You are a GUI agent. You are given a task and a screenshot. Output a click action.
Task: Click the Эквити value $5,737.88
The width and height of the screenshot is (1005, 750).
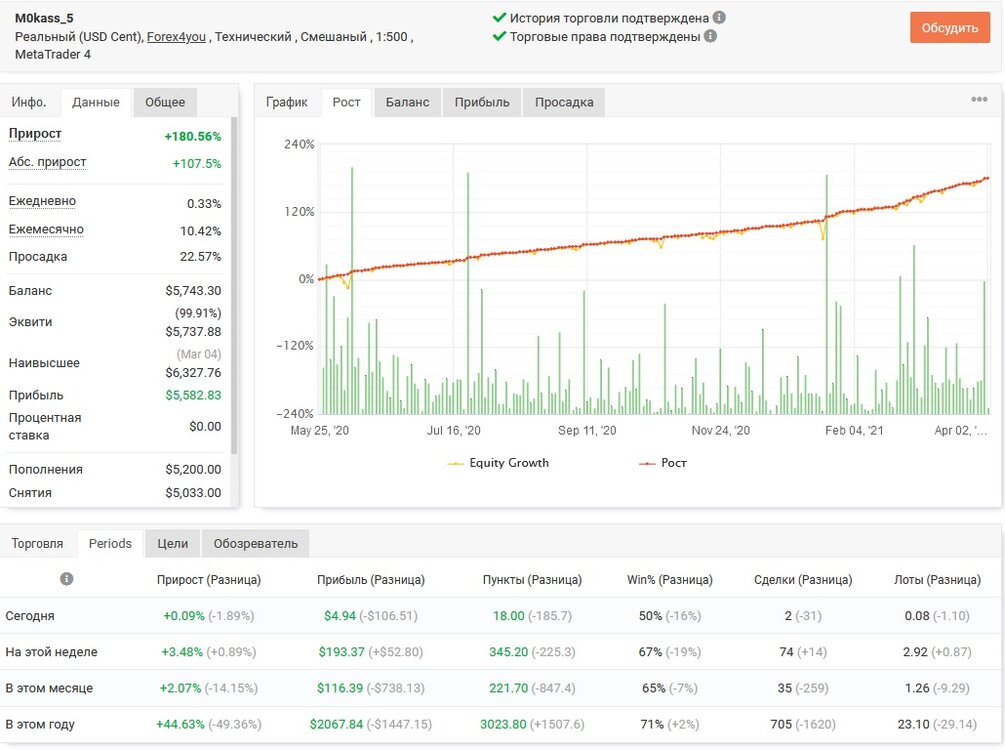tap(193, 331)
